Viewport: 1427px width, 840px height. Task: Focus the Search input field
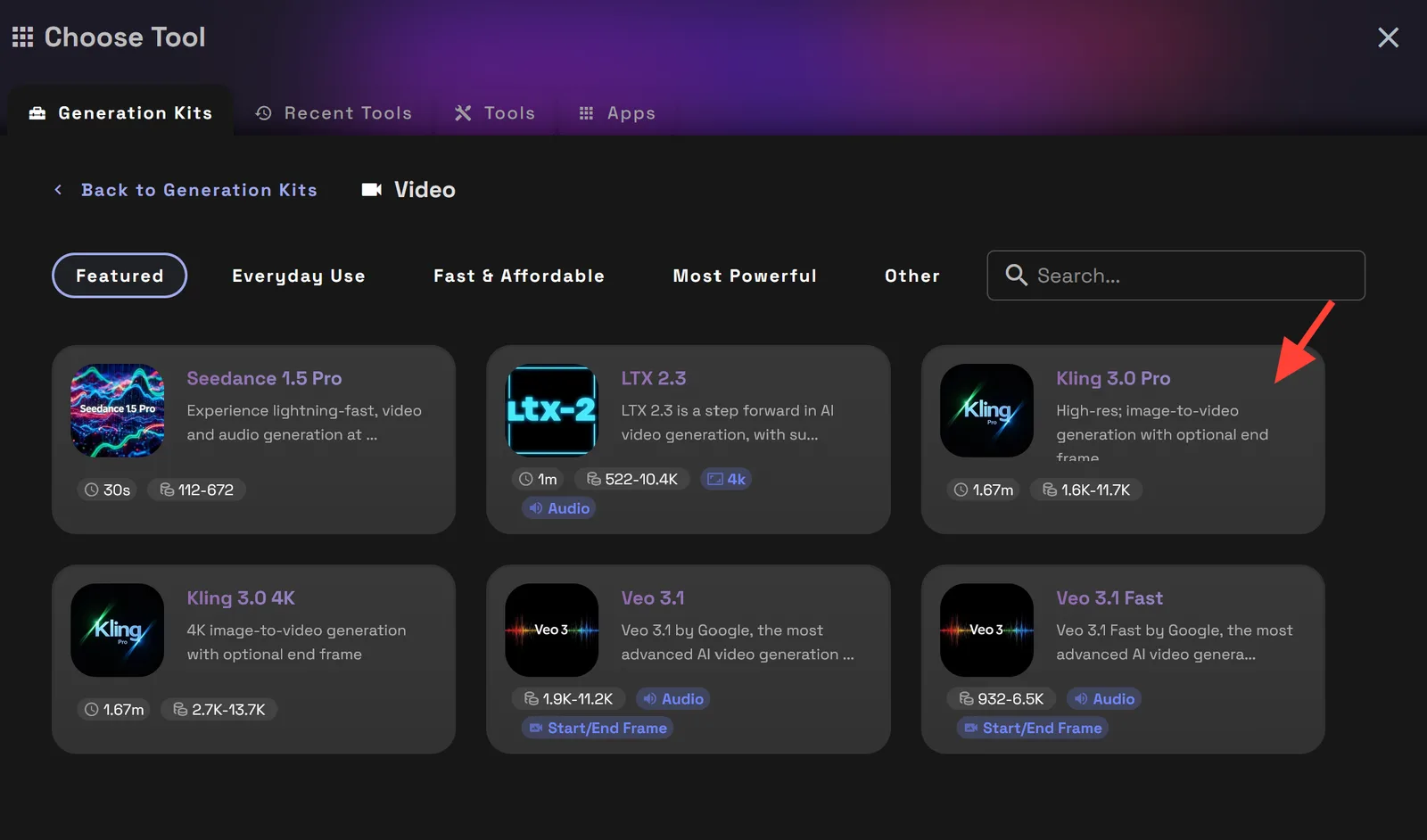1175,276
